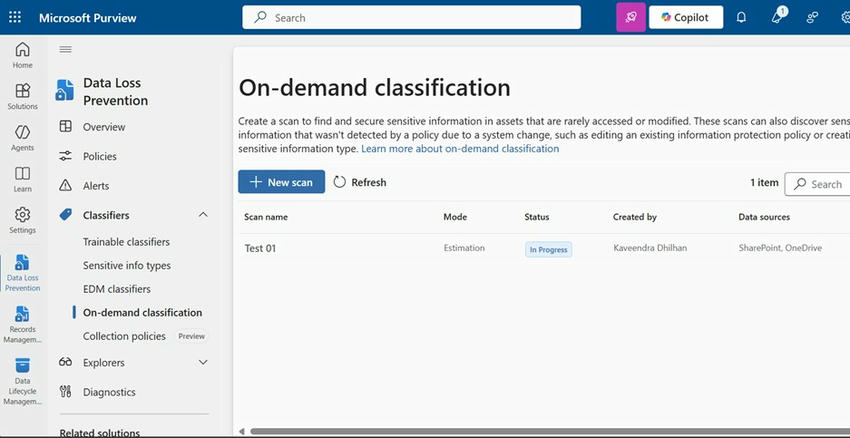Click the Policies sliders icon
Screen dimensions: 850x438
coord(65,156)
